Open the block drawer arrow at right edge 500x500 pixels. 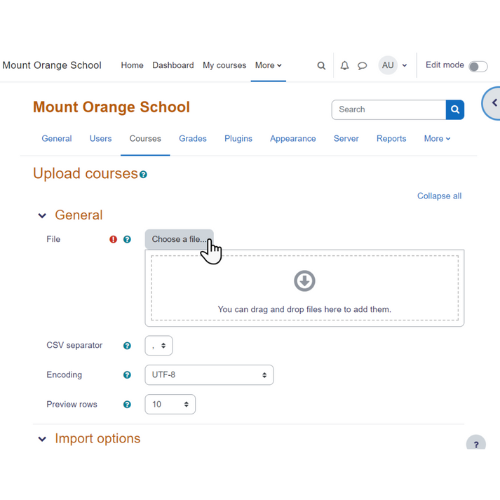[493, 103]
